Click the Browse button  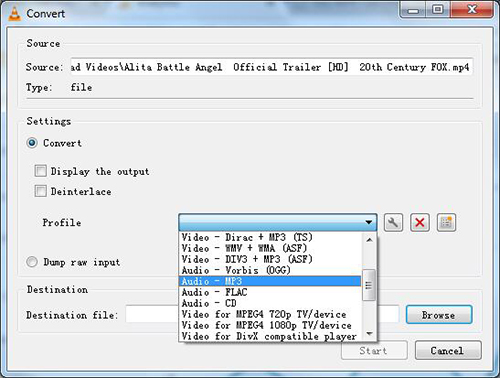click(439, 315)
